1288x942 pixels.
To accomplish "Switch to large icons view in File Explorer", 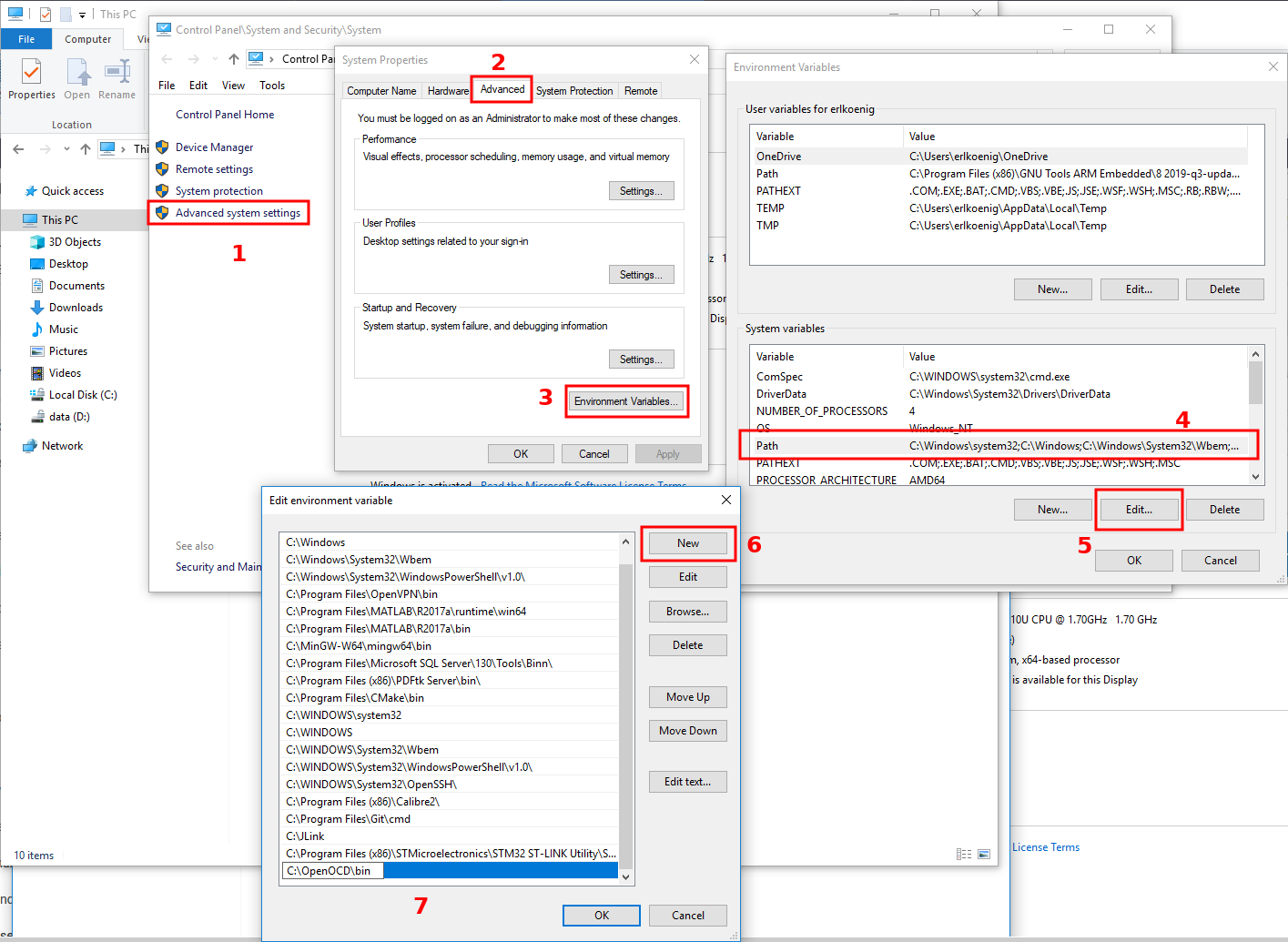I will (x=984, y=855).
